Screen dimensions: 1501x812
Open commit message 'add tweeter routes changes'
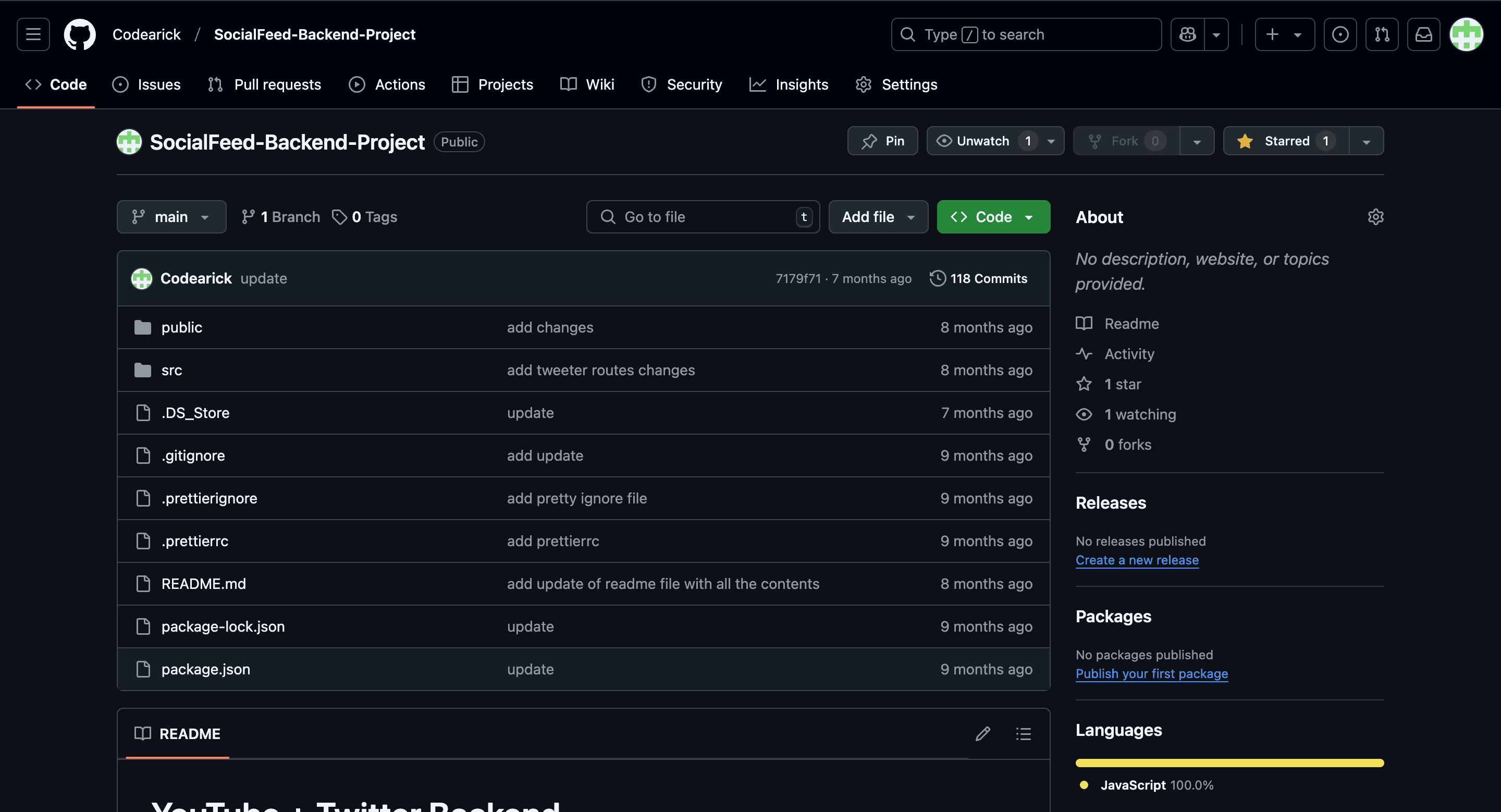(x=601, y=370)
